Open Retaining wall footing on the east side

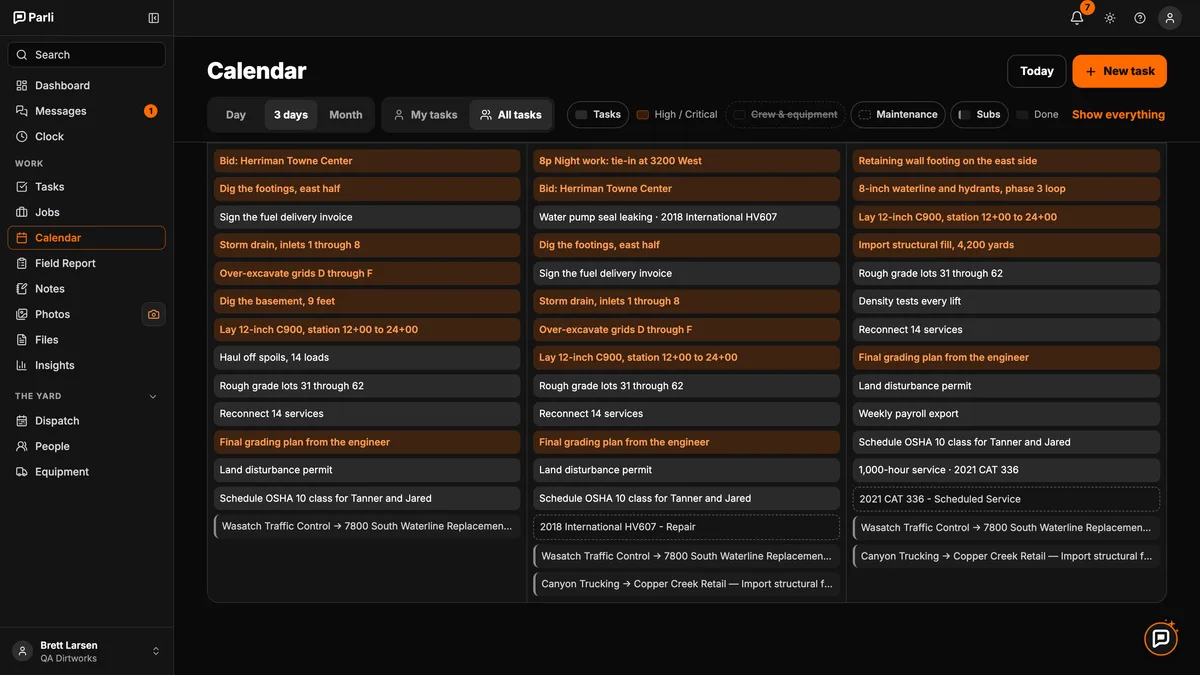pos(1006,160)
